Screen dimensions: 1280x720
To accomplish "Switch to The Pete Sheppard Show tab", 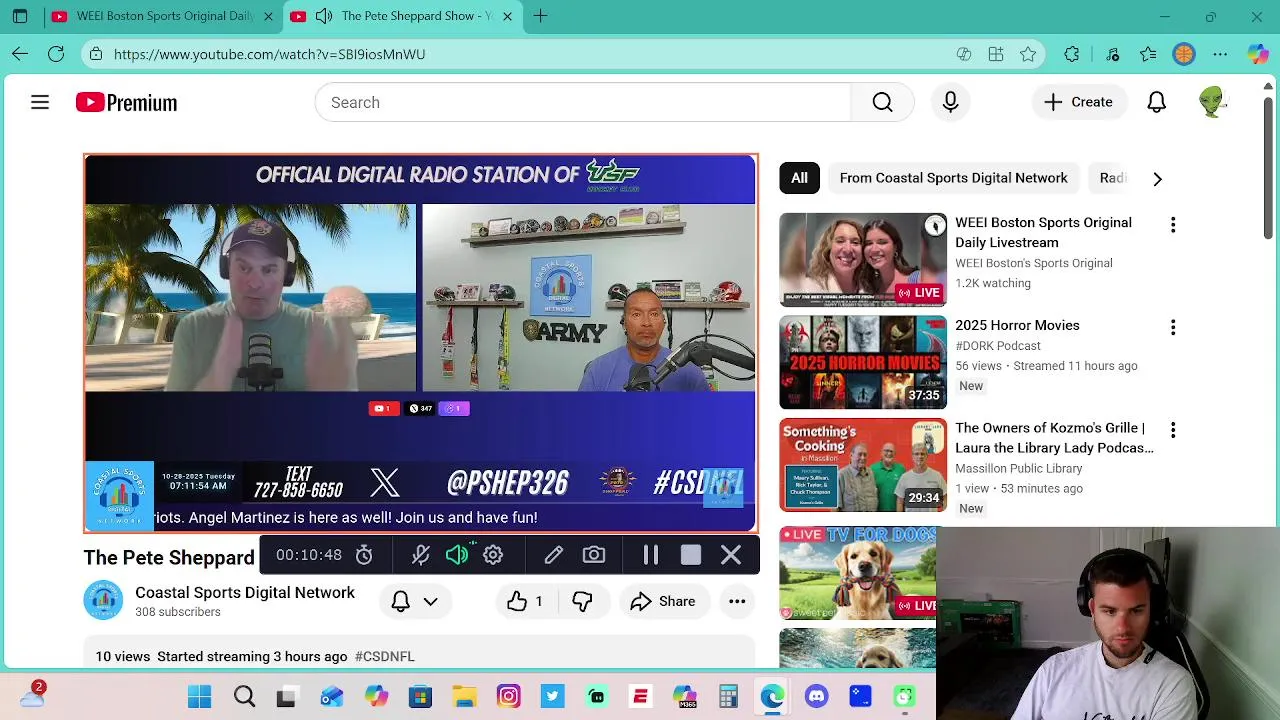I will click(x=405, y=16).
